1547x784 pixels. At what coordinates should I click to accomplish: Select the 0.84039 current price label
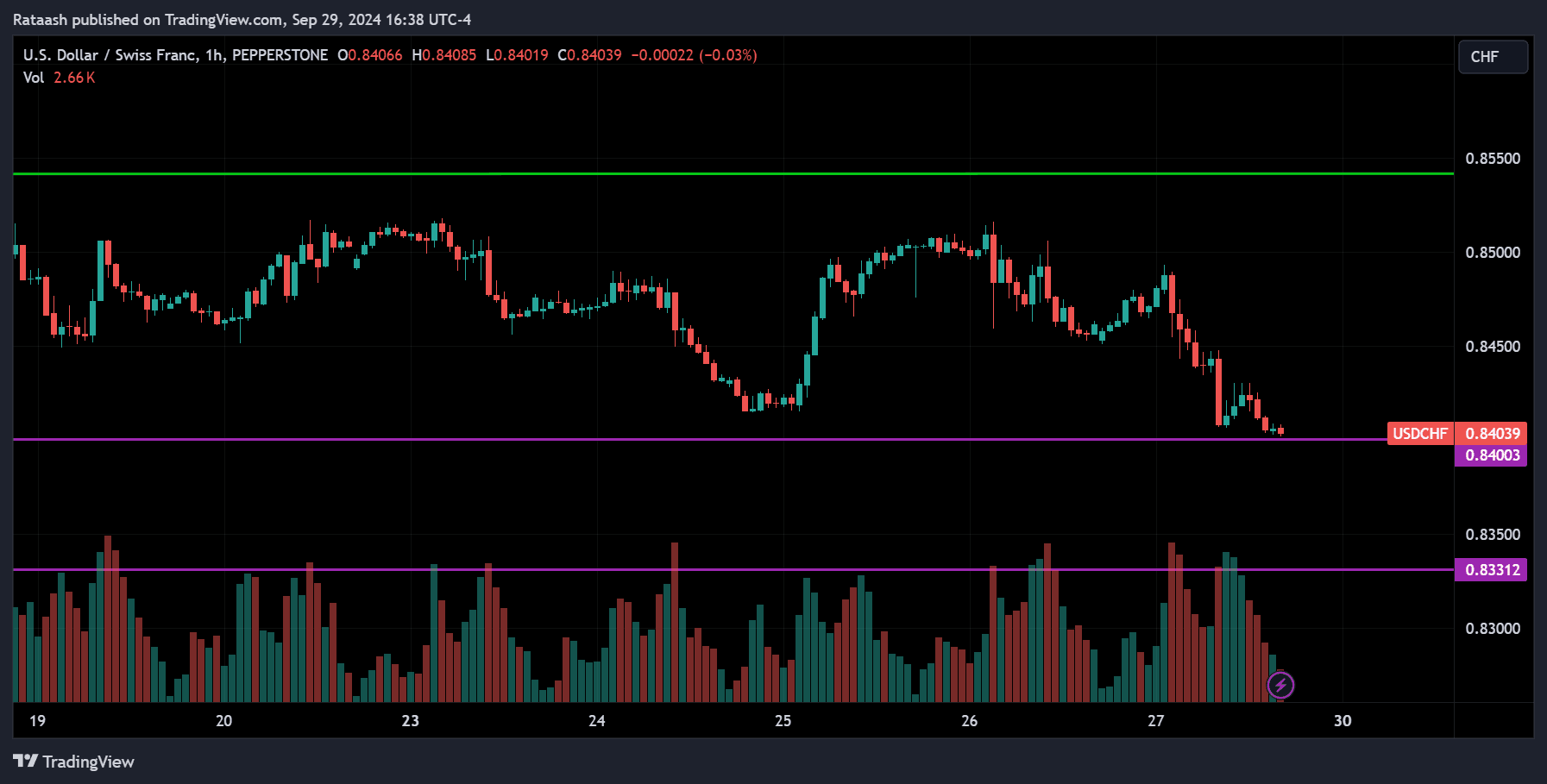[1492, 433]
